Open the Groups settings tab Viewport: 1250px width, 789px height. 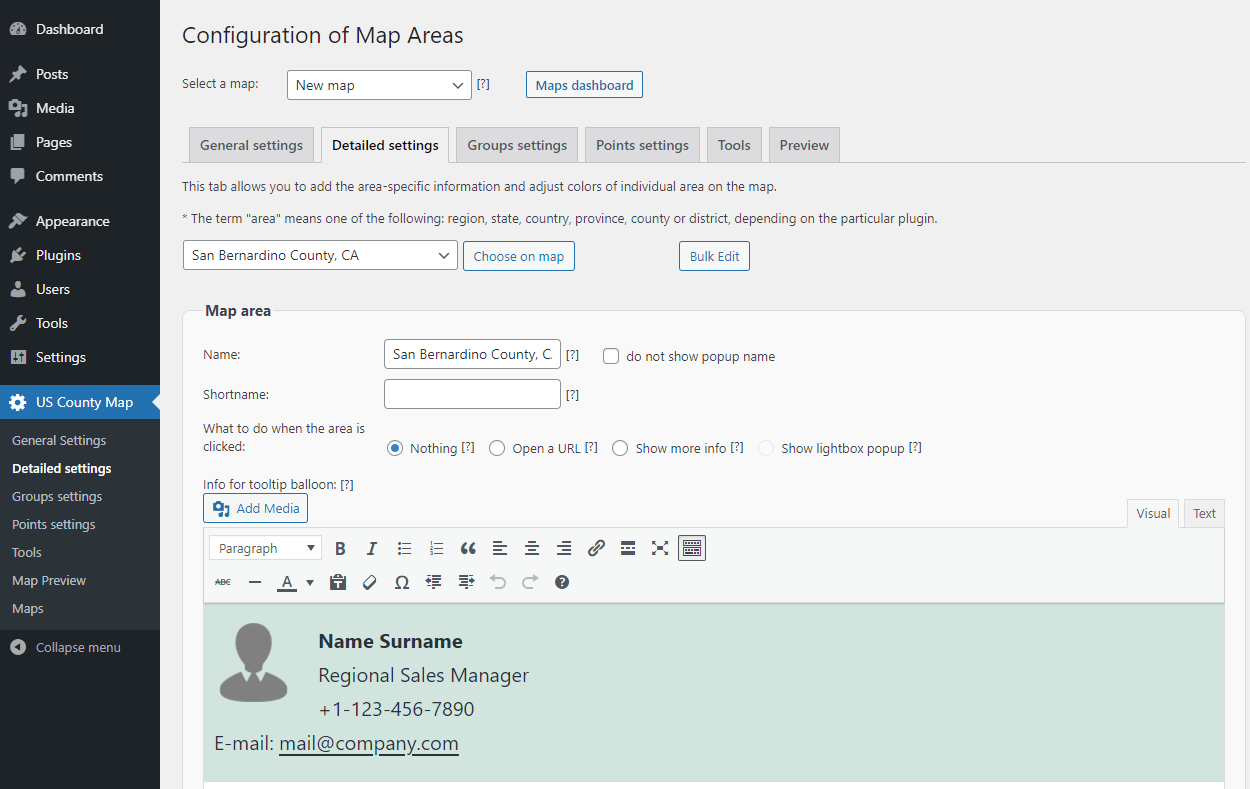[517, 145]
